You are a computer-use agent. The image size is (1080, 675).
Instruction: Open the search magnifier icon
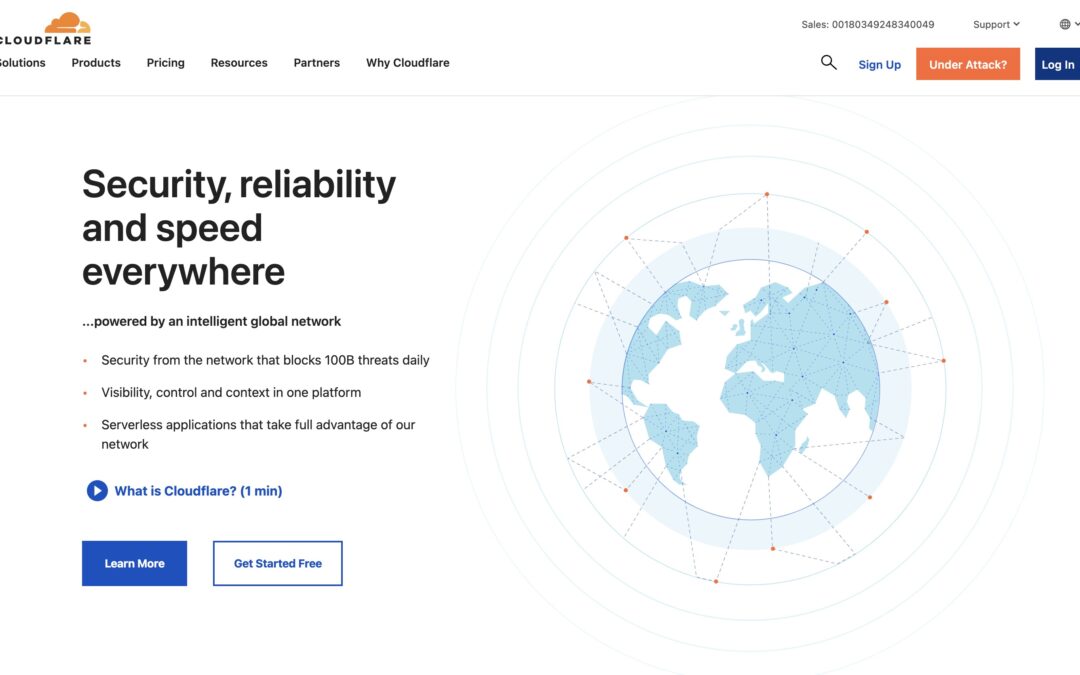[x=829, y=63]
